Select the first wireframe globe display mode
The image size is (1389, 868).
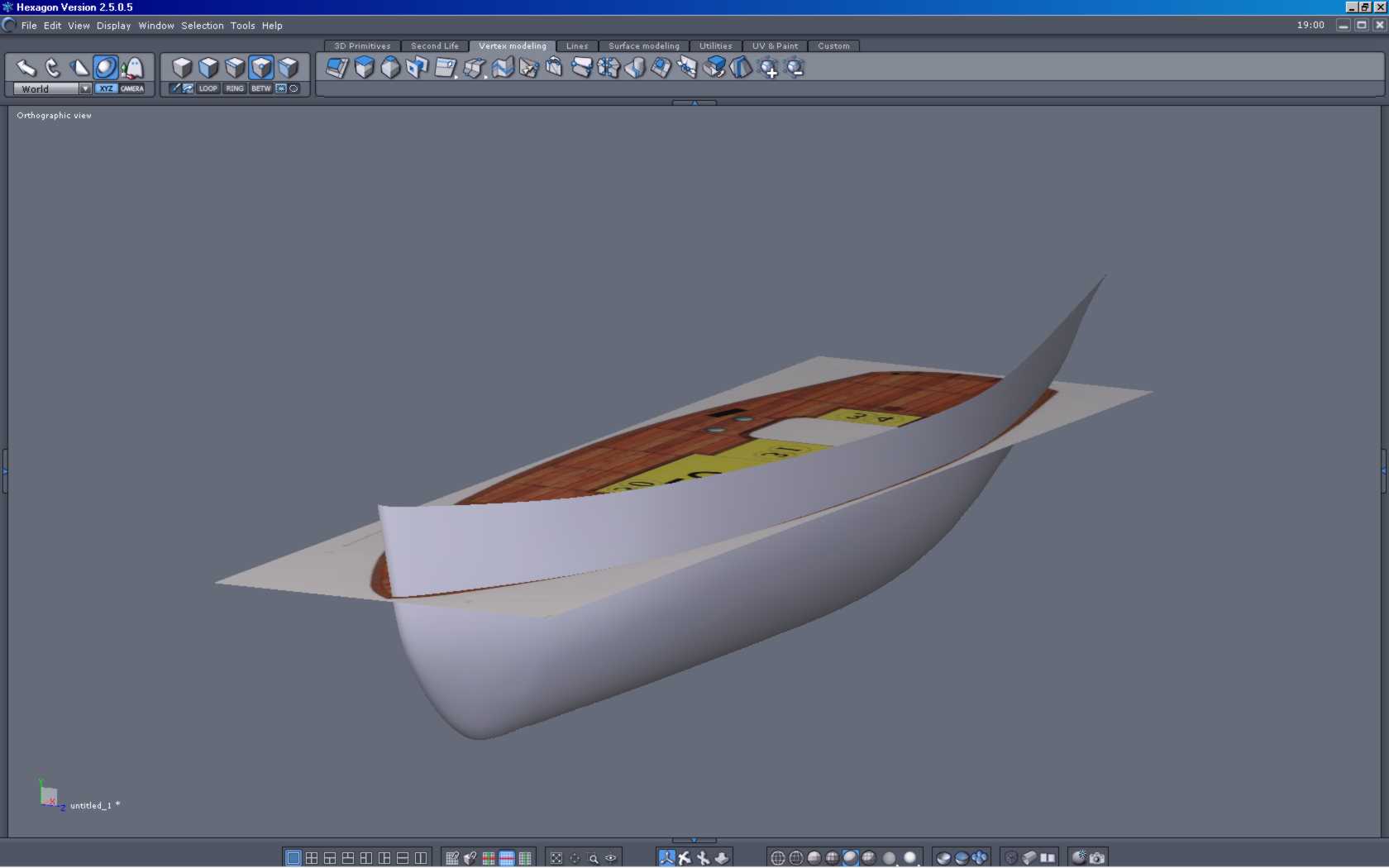pyautogui.click(x=778, y=858)
